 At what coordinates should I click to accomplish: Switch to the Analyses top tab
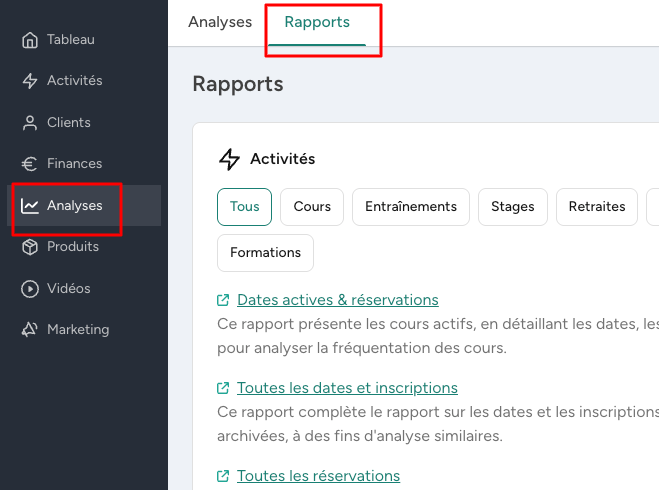click(220, 22)
